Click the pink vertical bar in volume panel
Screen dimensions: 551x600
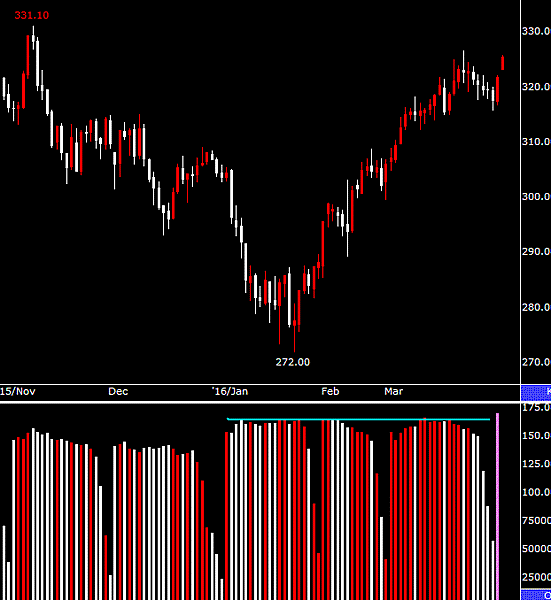click(497, 506)
